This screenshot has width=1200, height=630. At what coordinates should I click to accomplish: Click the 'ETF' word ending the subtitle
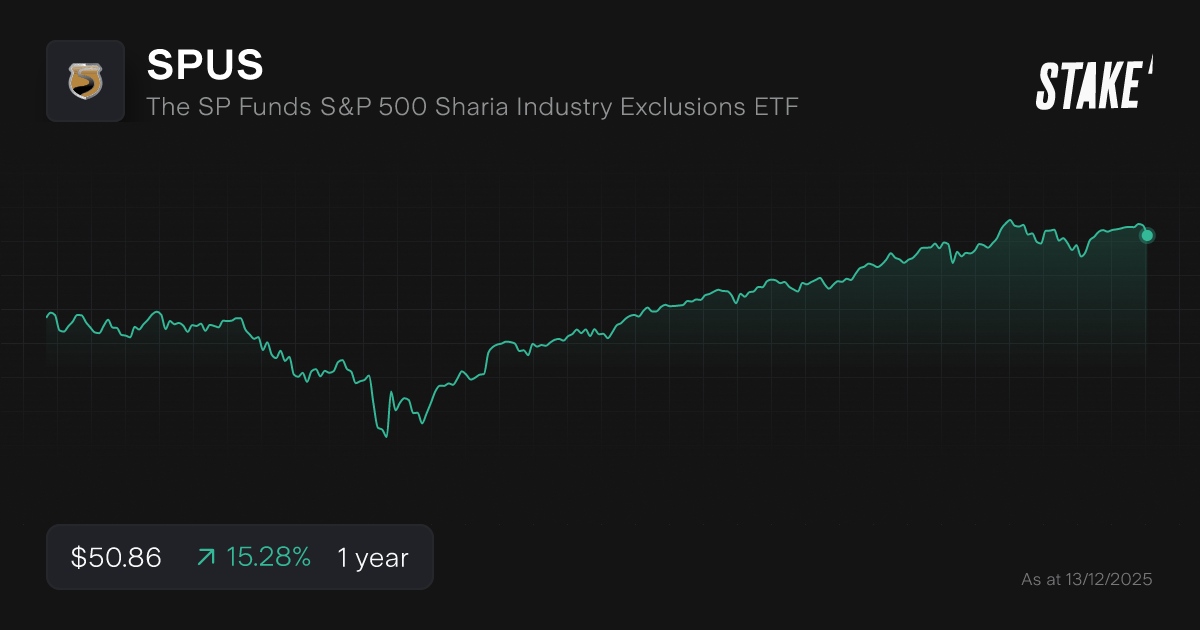(x=776, y=106)
